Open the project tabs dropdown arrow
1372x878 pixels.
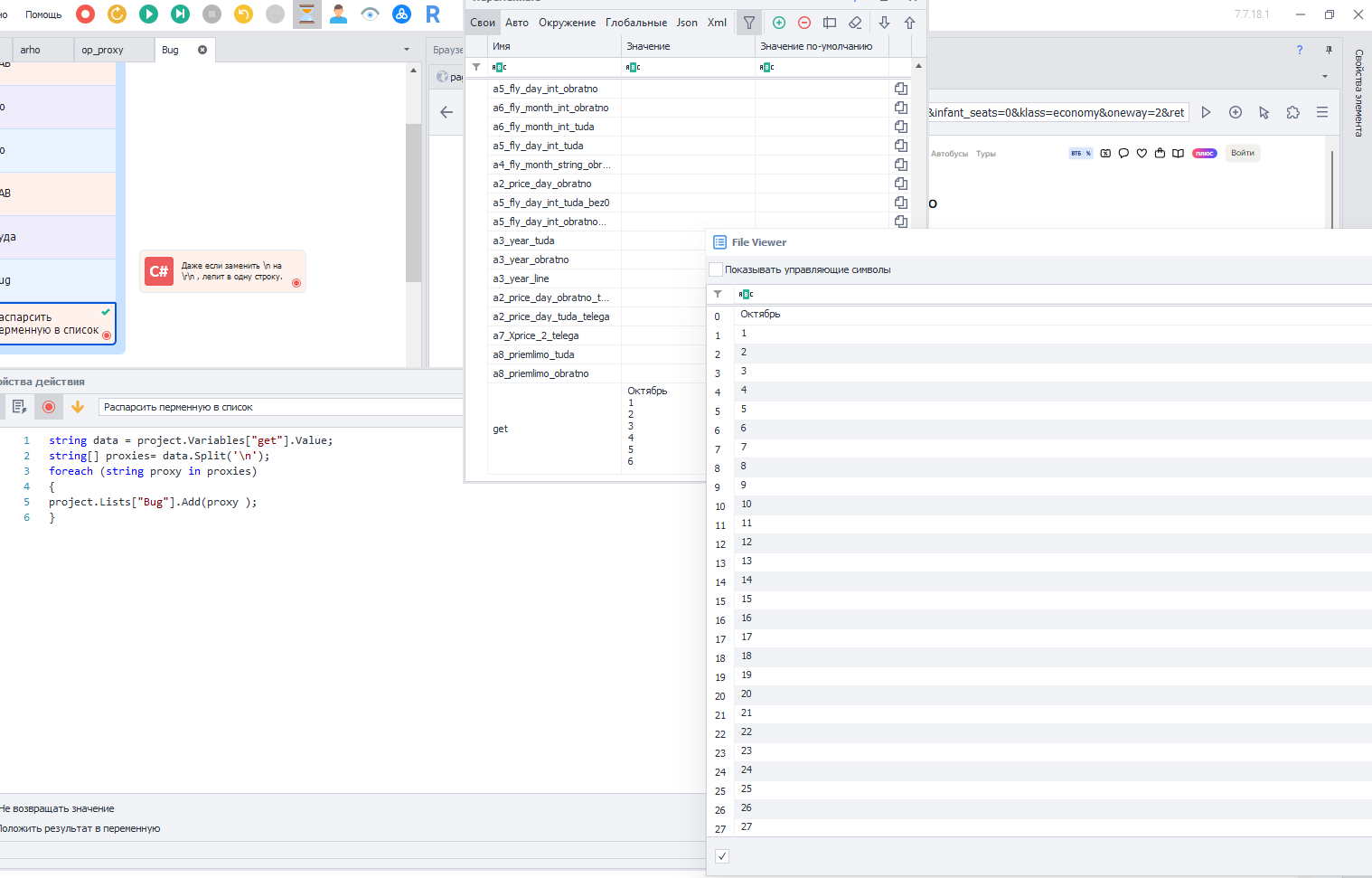click(407, 50)
